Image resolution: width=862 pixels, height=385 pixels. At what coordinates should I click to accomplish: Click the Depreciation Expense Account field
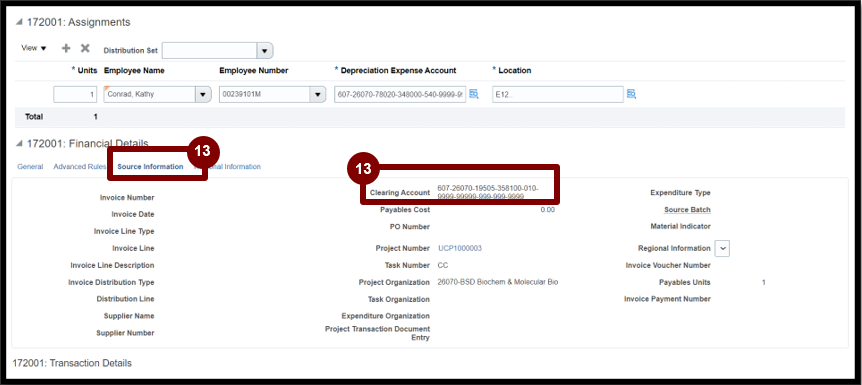pos(400,95)
